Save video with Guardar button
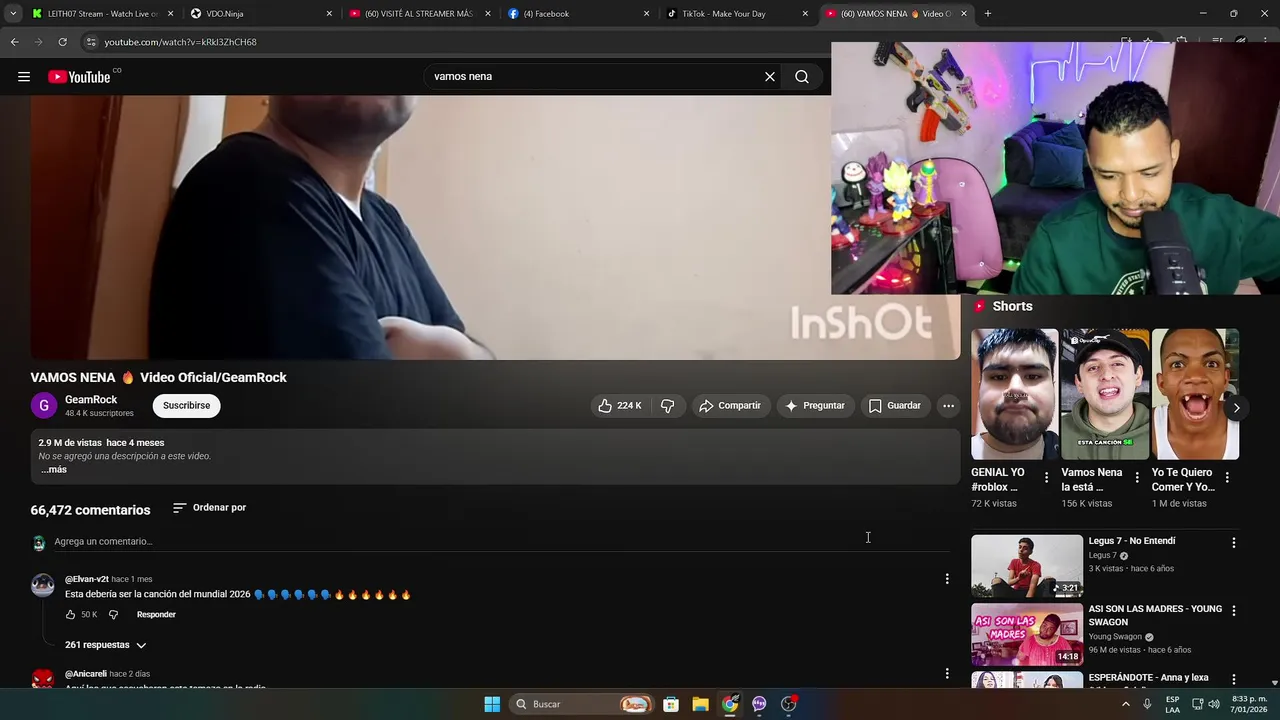The image size is (1280, 720). (895, 405)
